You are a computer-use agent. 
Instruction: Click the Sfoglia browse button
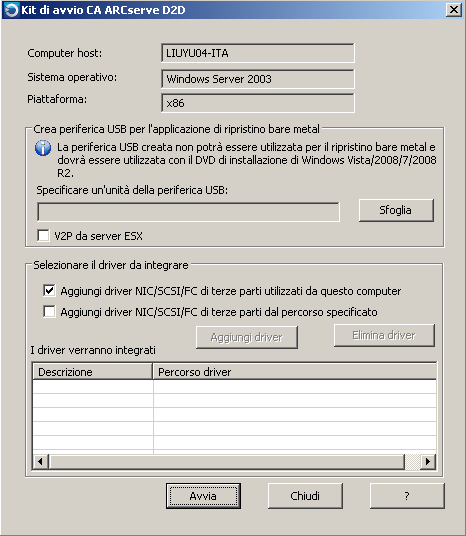(x=396, y=210)
